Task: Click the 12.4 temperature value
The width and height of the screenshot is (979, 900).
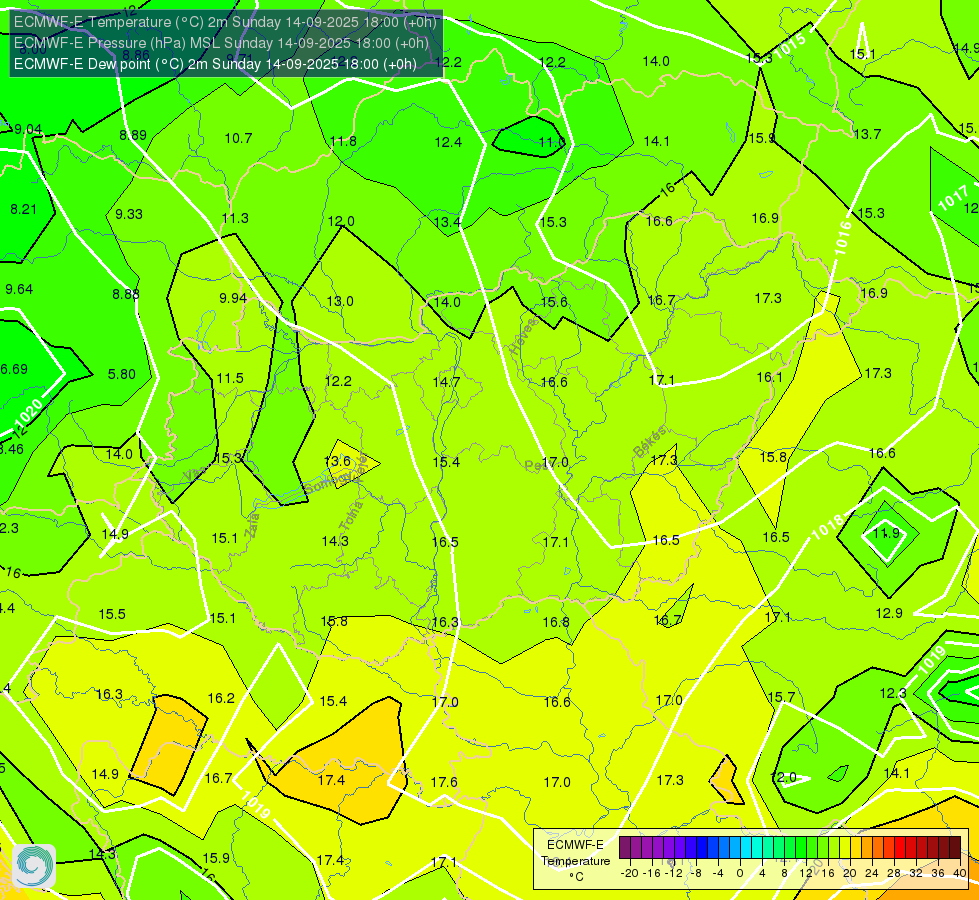Action: 448,142
